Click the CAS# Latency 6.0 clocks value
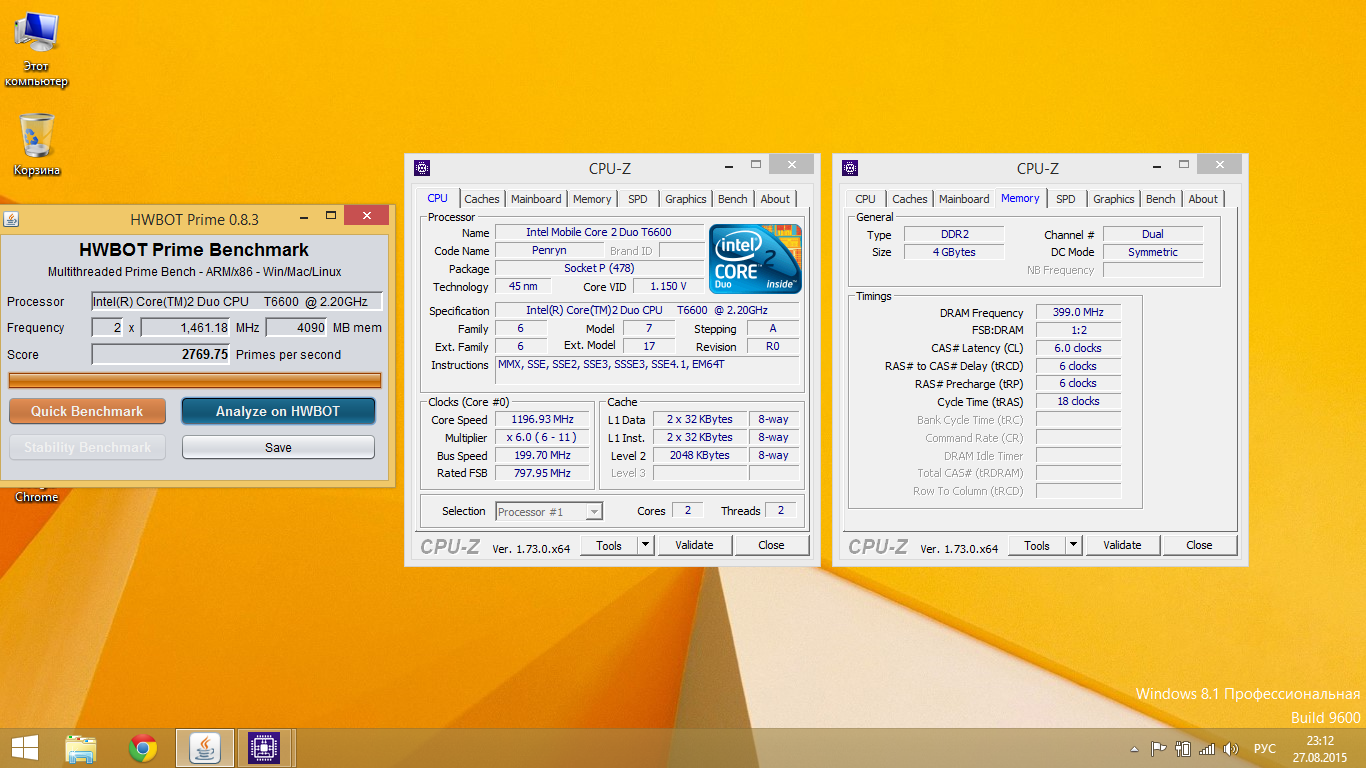The height and width of the screenshot is (768, 1366). [1078, 348]
